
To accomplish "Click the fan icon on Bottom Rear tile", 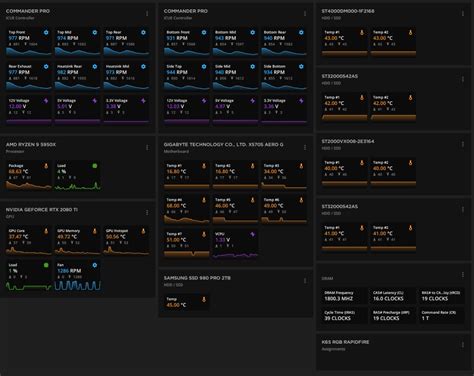I will click(x=301, y=32).
